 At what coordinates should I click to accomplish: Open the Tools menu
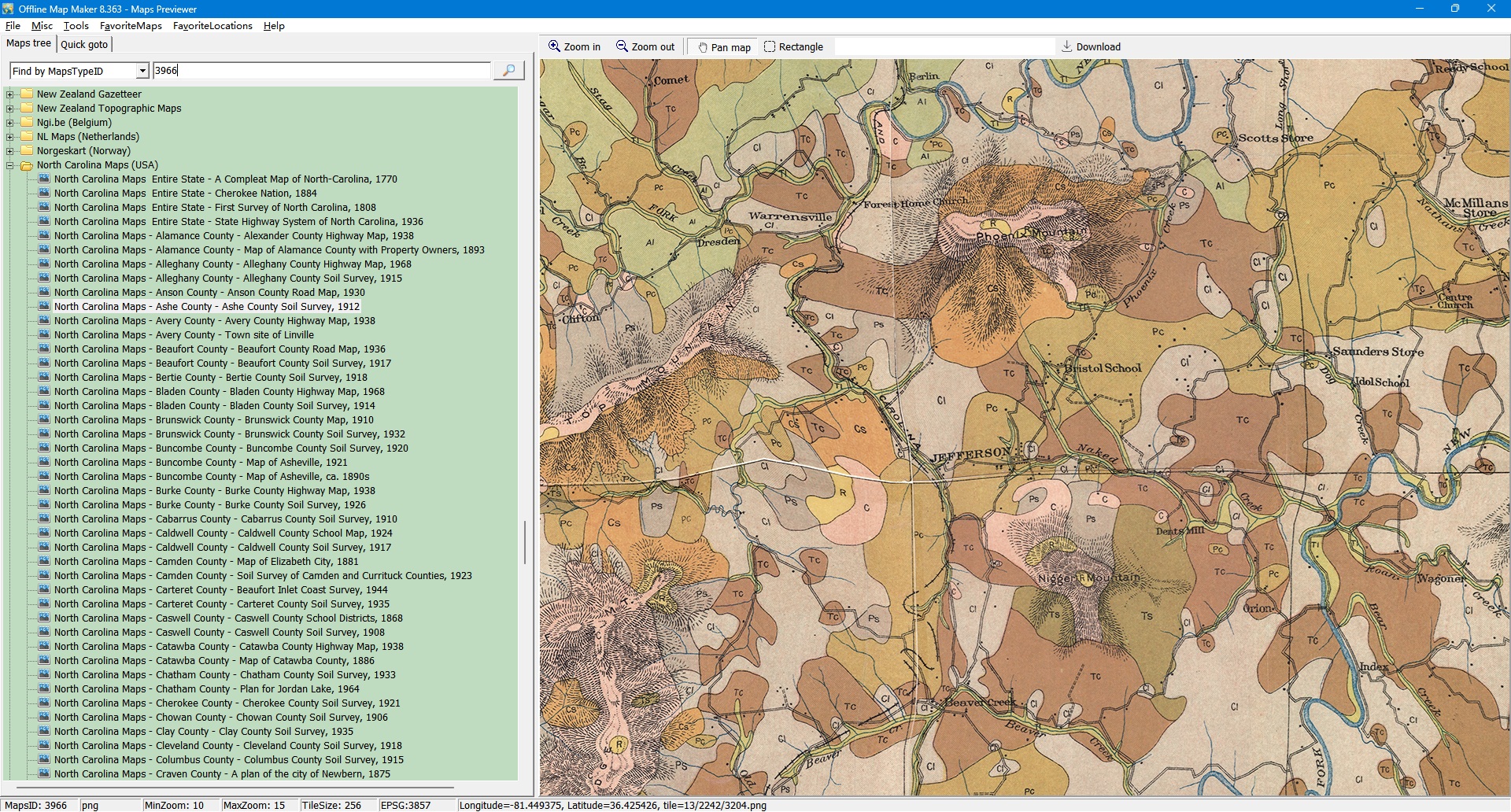coord(76,26)
